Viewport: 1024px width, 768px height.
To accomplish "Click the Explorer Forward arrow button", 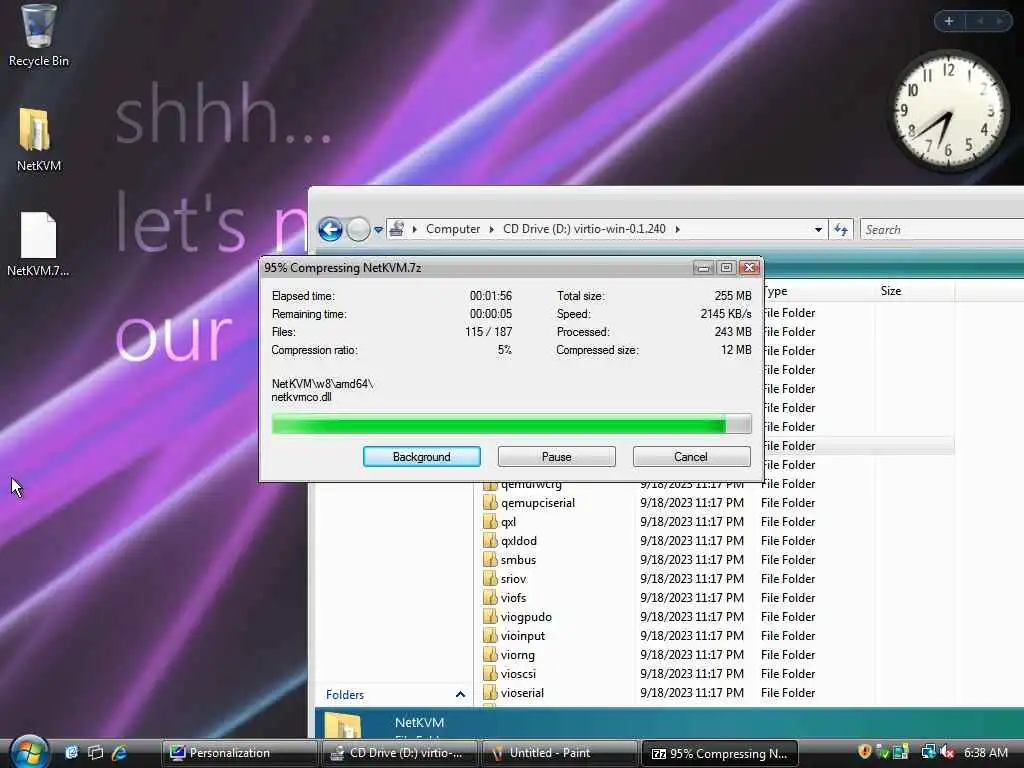I will [x=358, y=229].
